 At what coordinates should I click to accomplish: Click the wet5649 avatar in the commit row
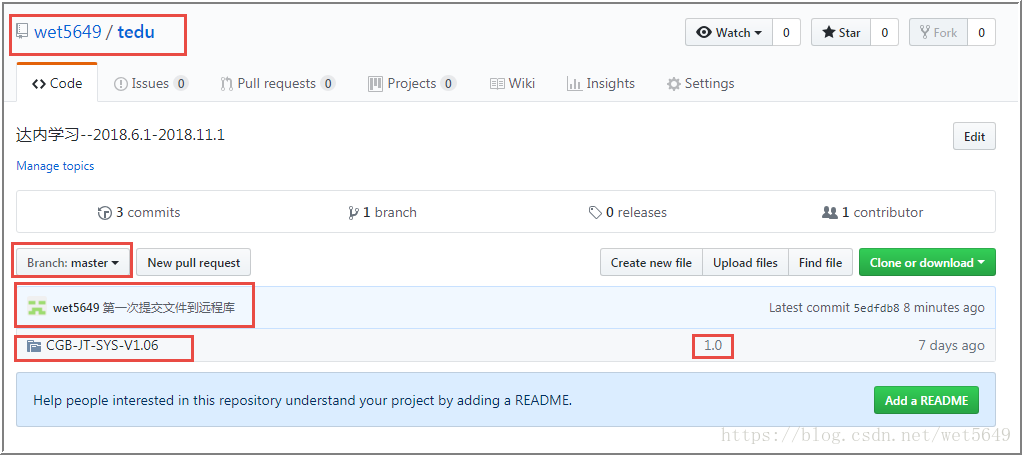coord(36,307)
